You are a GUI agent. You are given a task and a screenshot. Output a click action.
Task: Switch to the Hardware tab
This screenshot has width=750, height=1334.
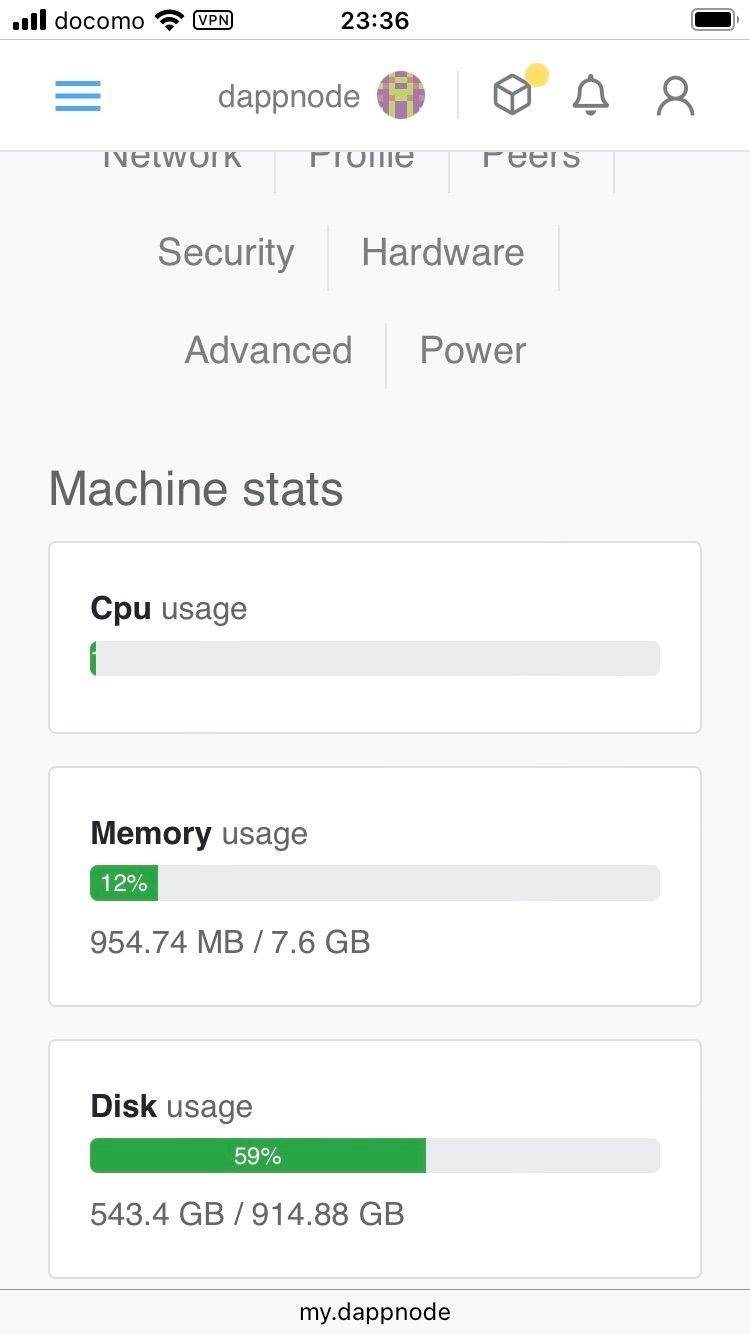[443, 253]
